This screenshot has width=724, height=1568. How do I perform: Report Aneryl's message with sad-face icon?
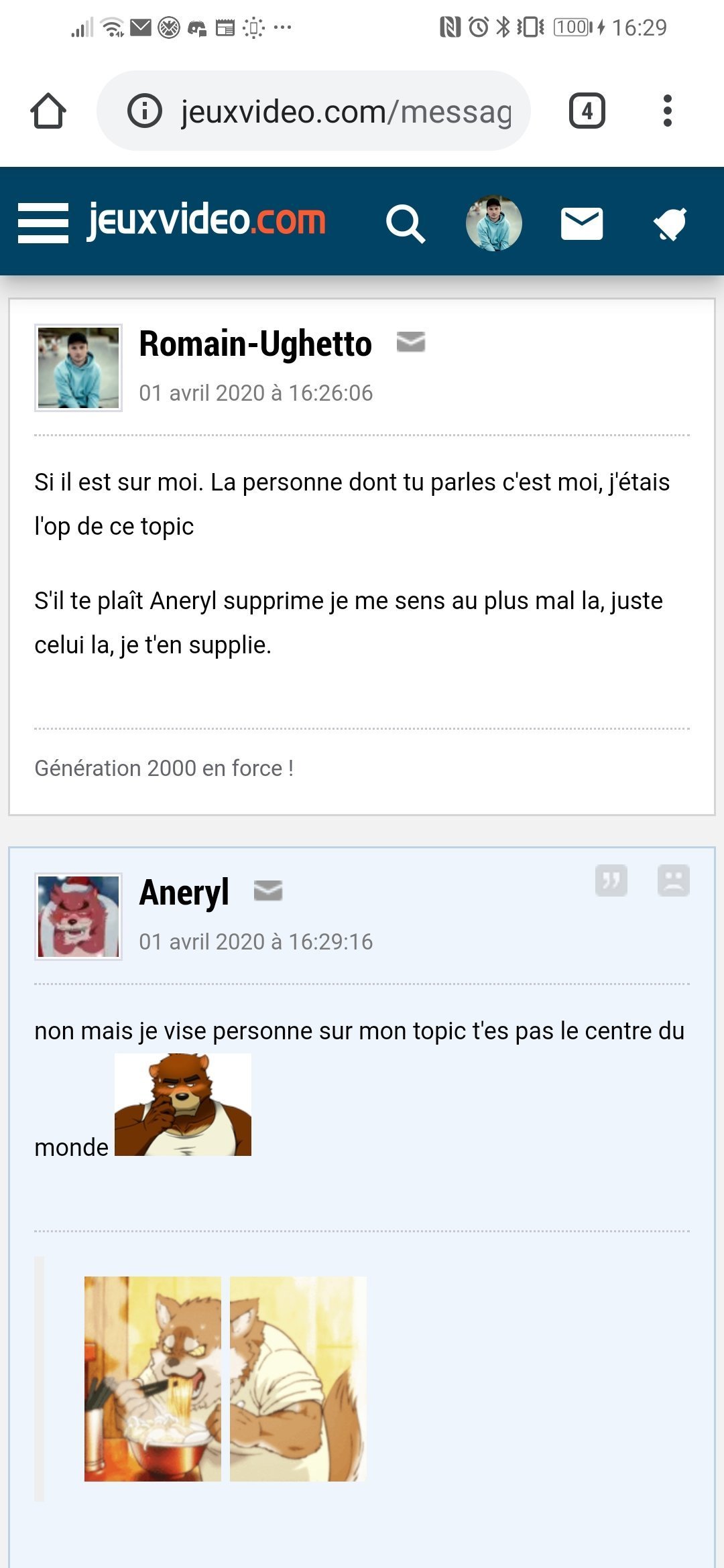click(674, 880)
